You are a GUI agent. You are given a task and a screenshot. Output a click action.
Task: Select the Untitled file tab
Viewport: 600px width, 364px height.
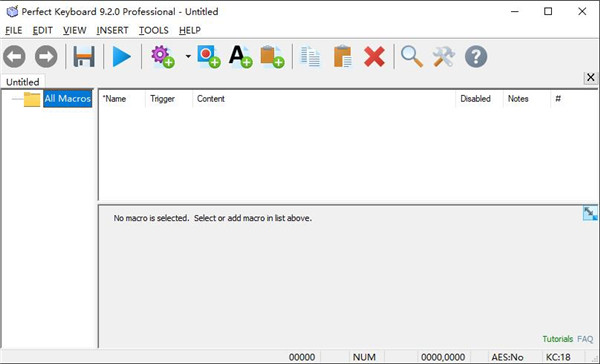tap(23, 82)
